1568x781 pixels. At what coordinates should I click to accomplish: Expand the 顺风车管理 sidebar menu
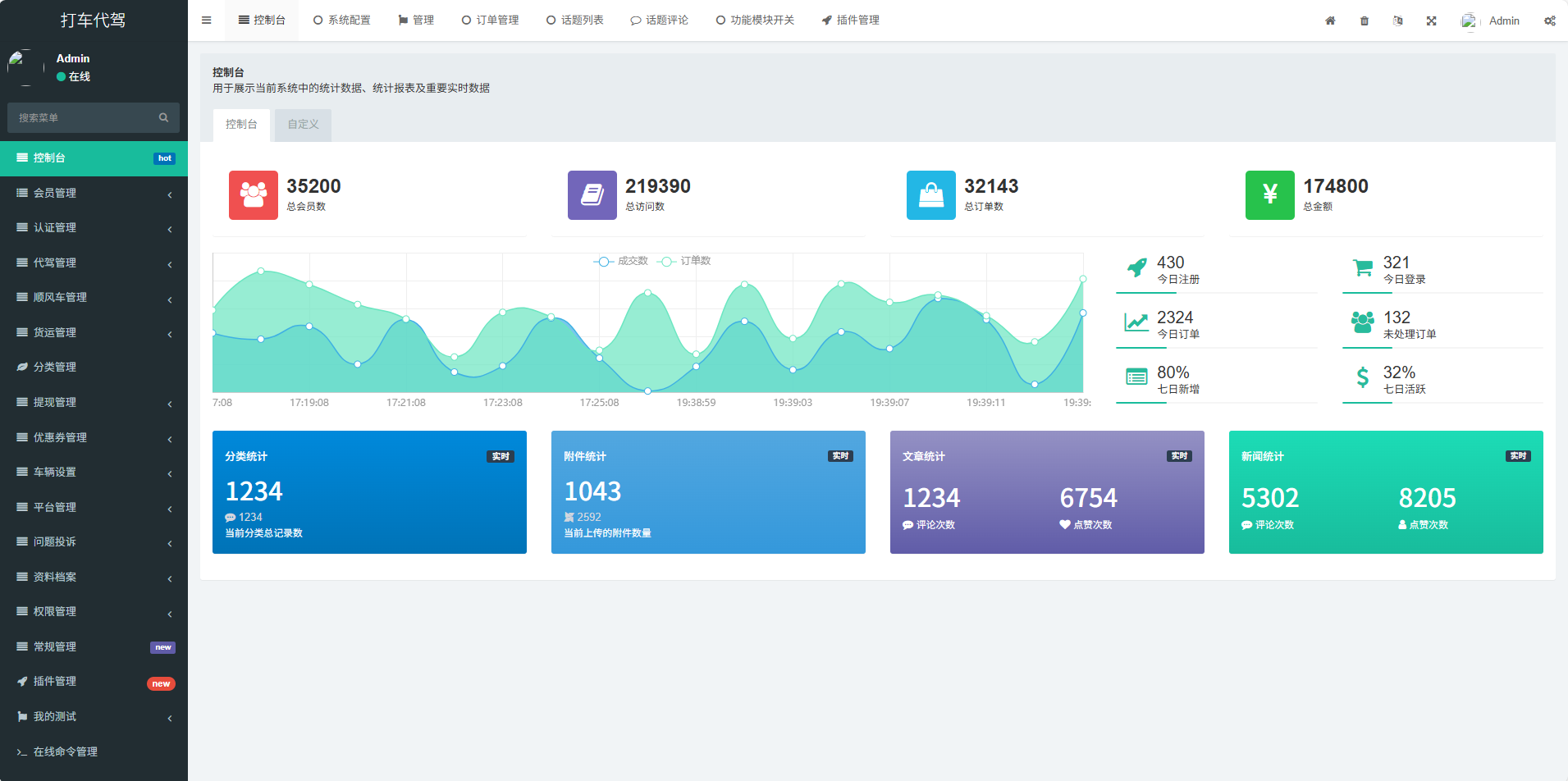(x=94, y=298)
